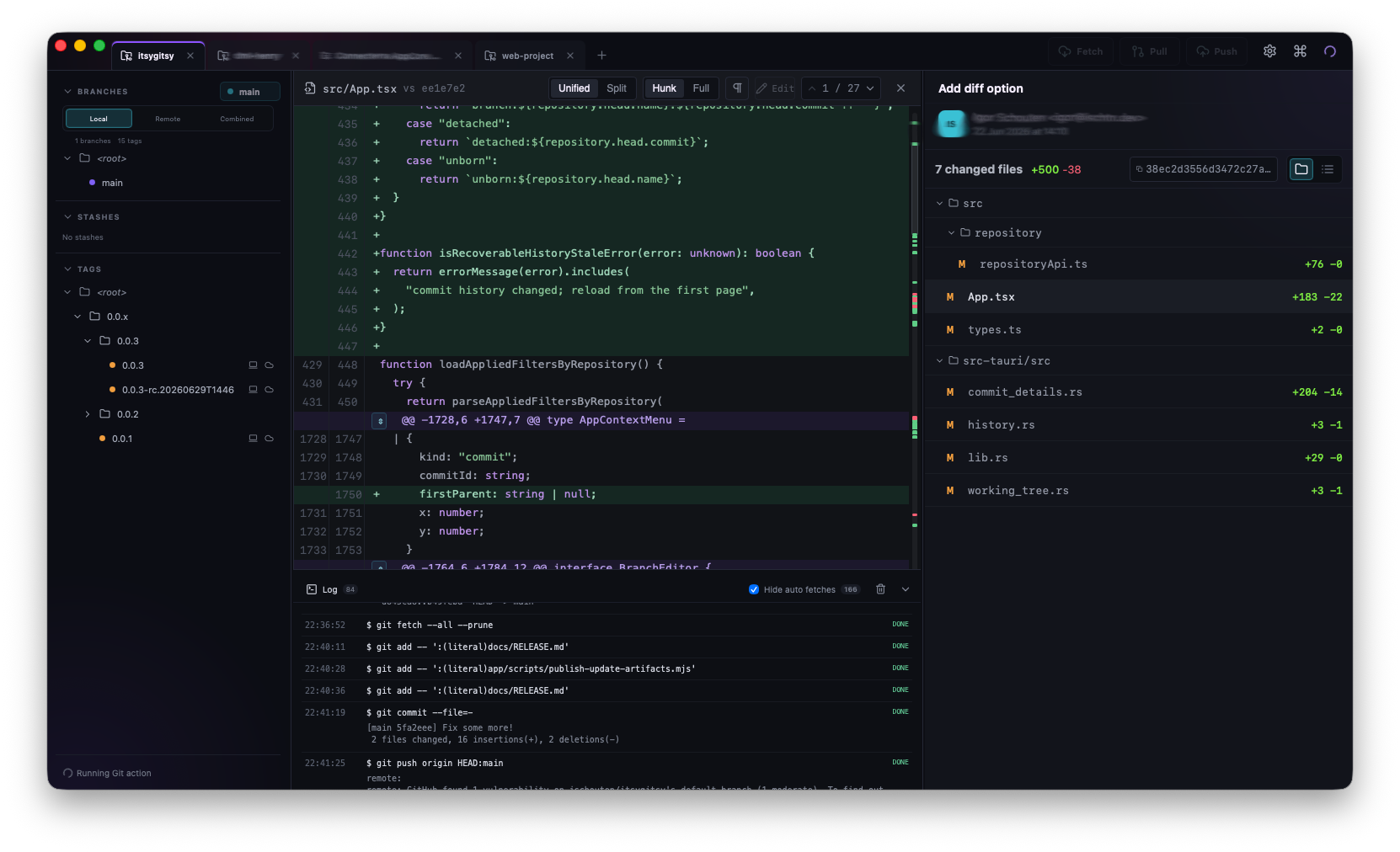This screenshot has height=852, width=1400.
Task: Switch changed files to folder tree view
Action: pos(1301,169)
